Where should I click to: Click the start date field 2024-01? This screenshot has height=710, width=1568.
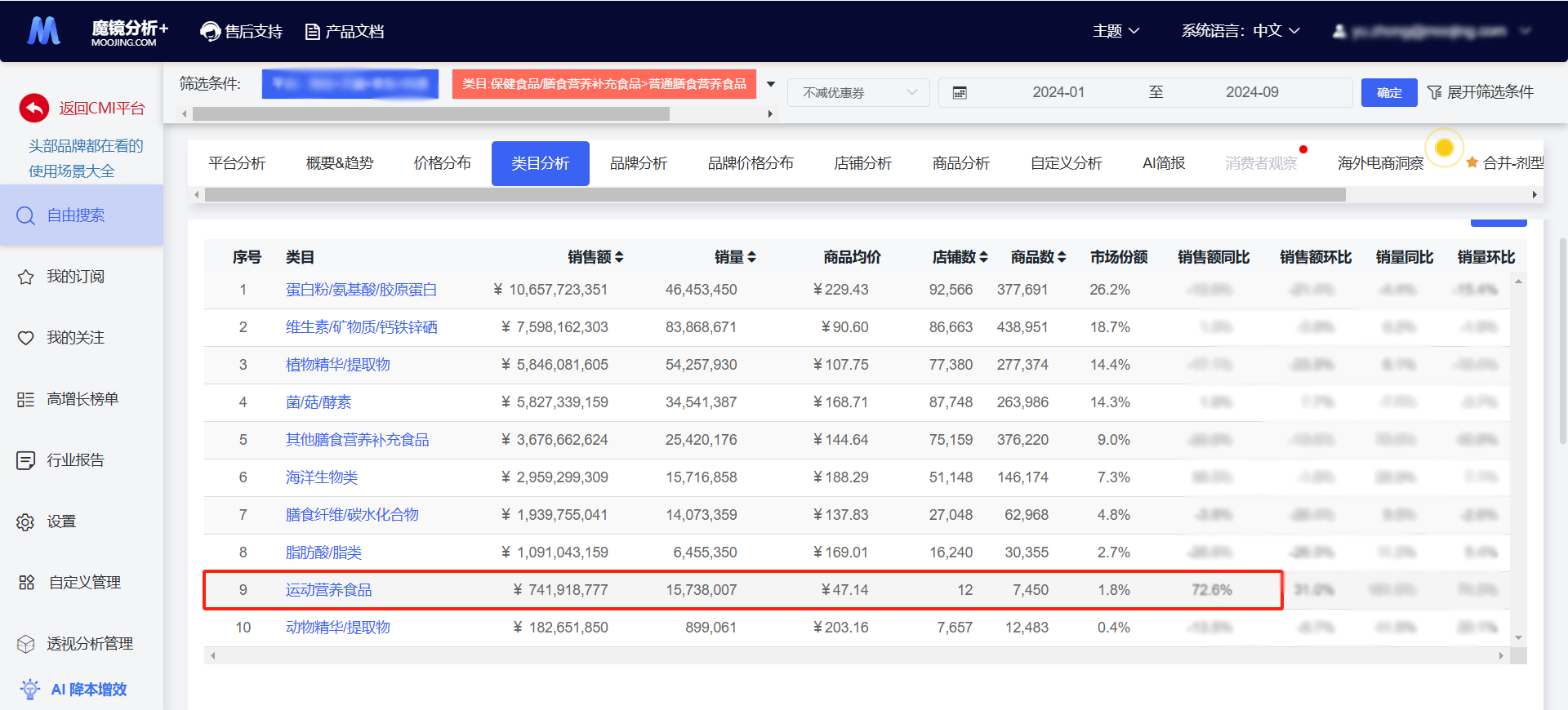[1058, 92]
